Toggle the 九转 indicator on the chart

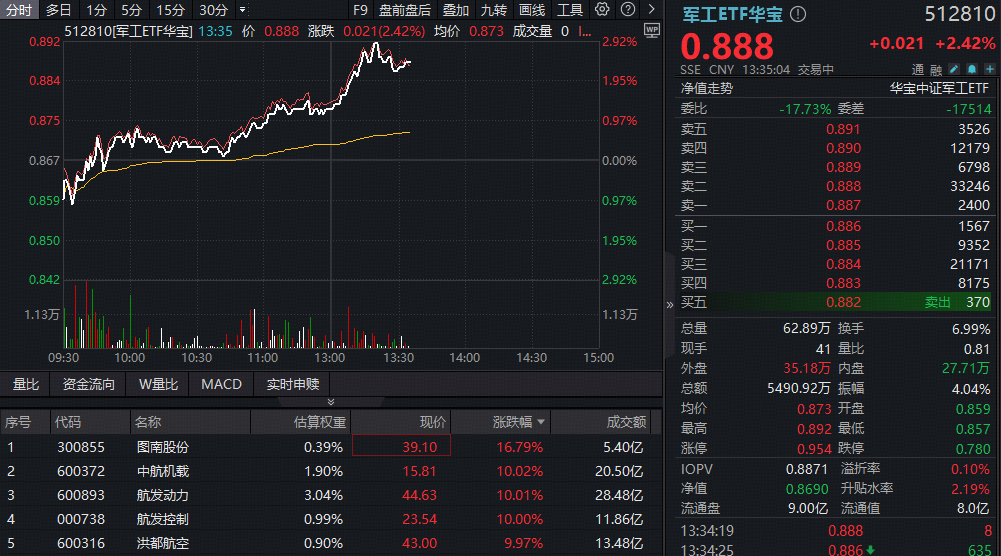coord(493,10)
